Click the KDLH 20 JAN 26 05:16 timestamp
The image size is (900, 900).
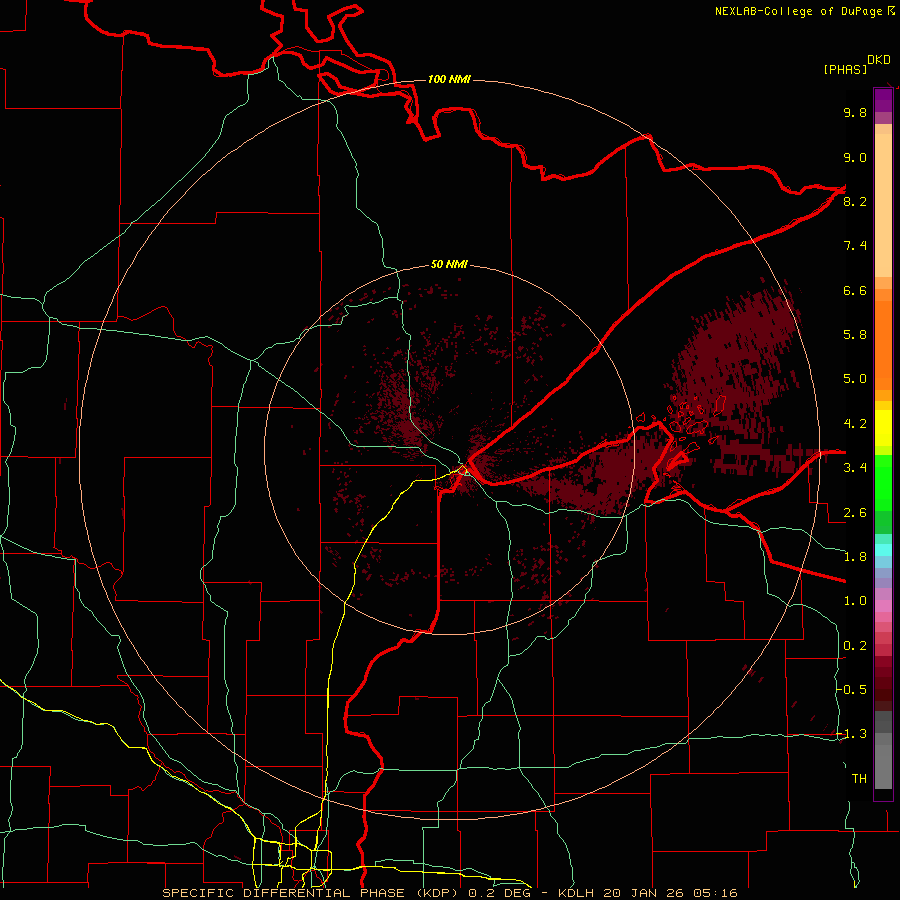click(647, 893)
